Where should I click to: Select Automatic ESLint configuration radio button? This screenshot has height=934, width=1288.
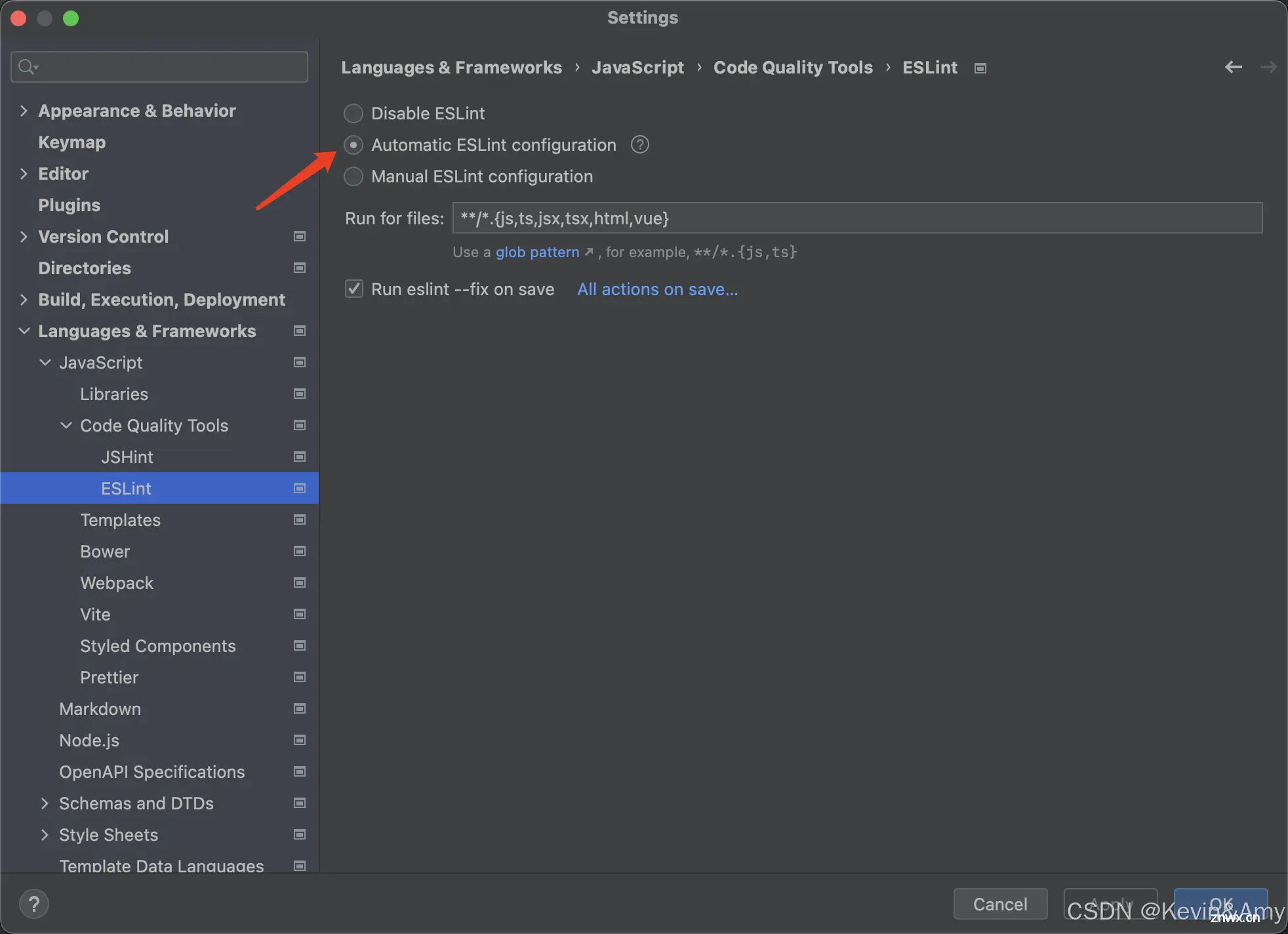[353, 145]
